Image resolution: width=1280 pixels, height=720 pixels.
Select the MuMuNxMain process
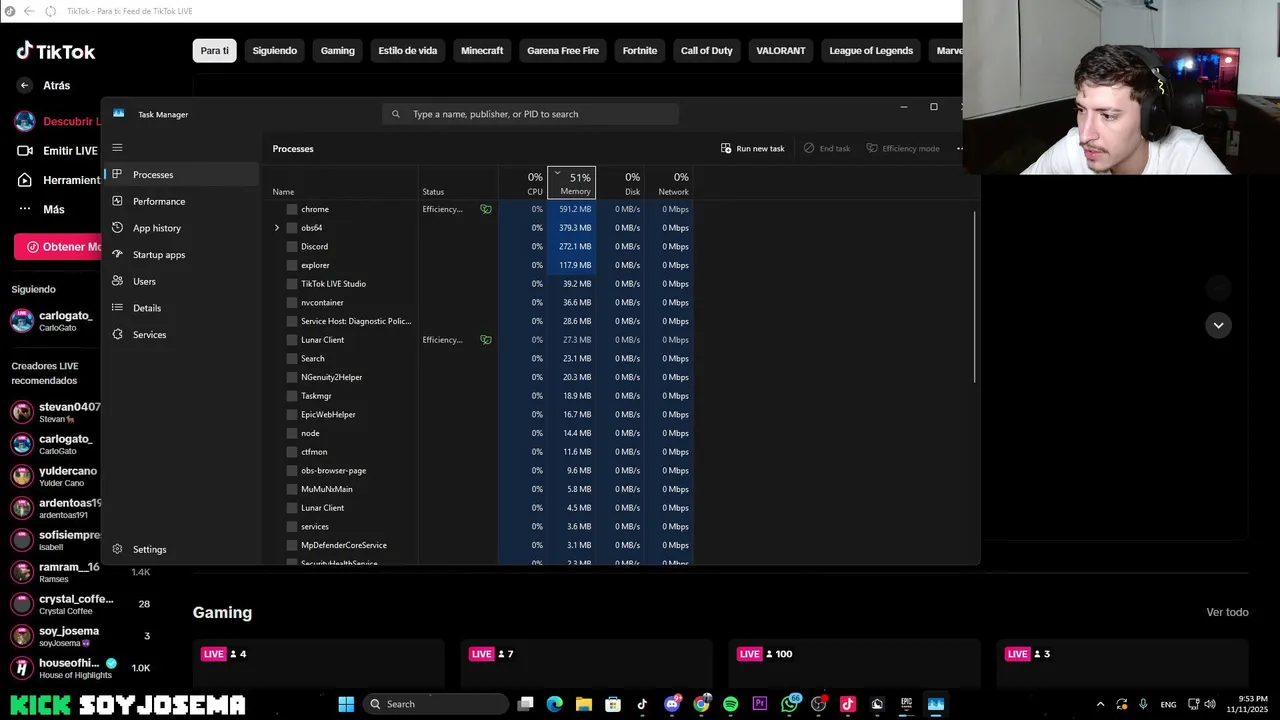pyautogui.click(x=482, y=489)
